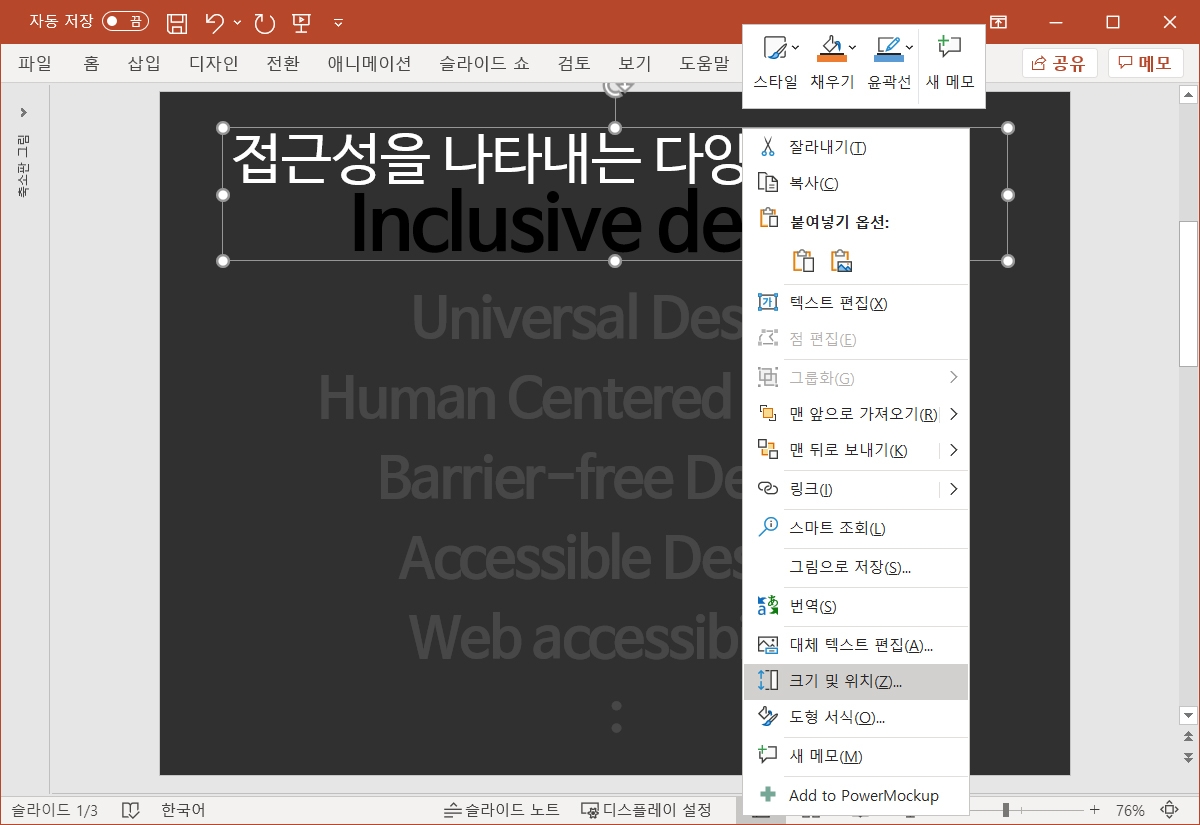1200x825 pixels.
Task: Click 번역(S) translate entry
Action: coord(857,606)
